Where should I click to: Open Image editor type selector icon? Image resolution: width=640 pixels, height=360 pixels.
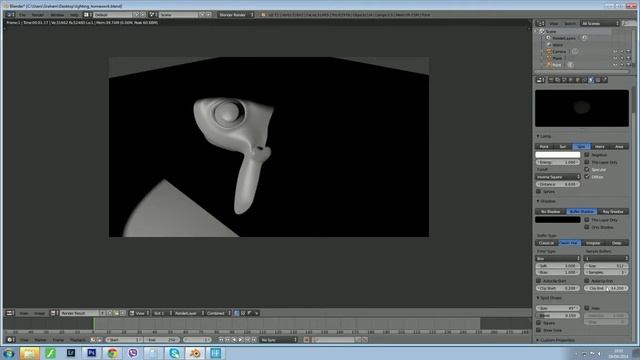(x=10, y=313)
